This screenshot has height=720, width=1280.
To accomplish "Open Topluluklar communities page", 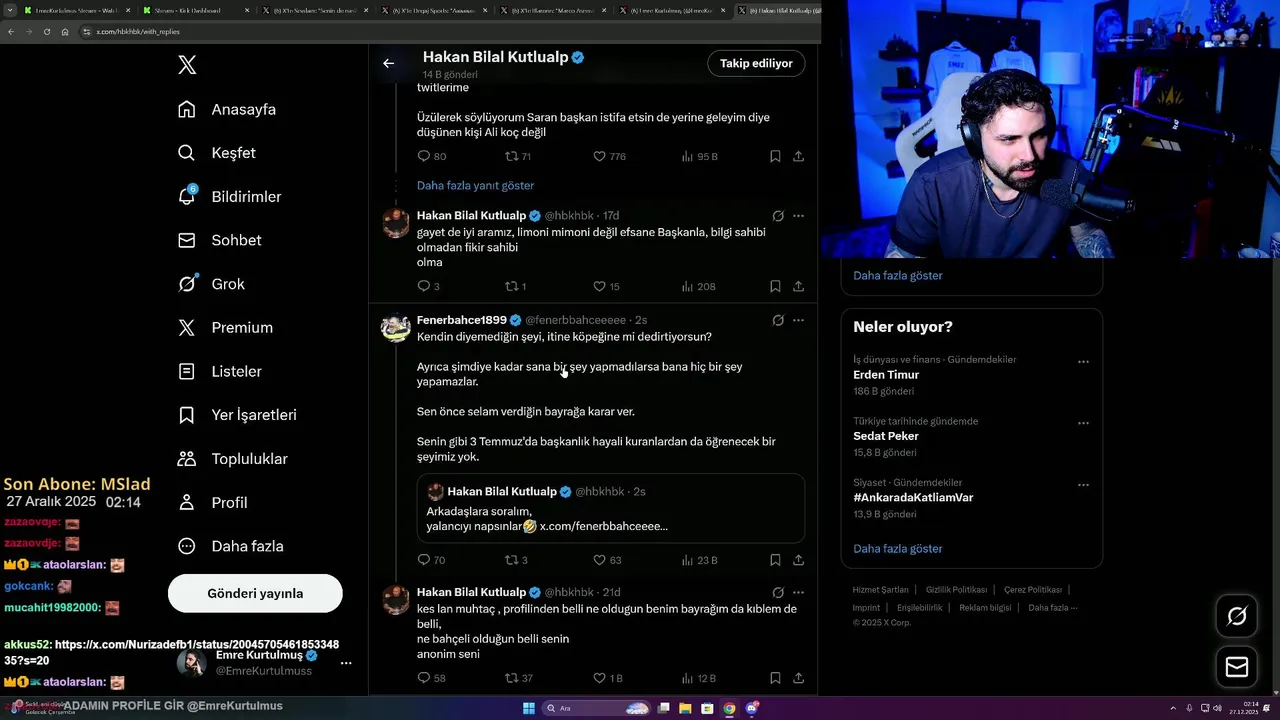I will click(x=232, y=459).
